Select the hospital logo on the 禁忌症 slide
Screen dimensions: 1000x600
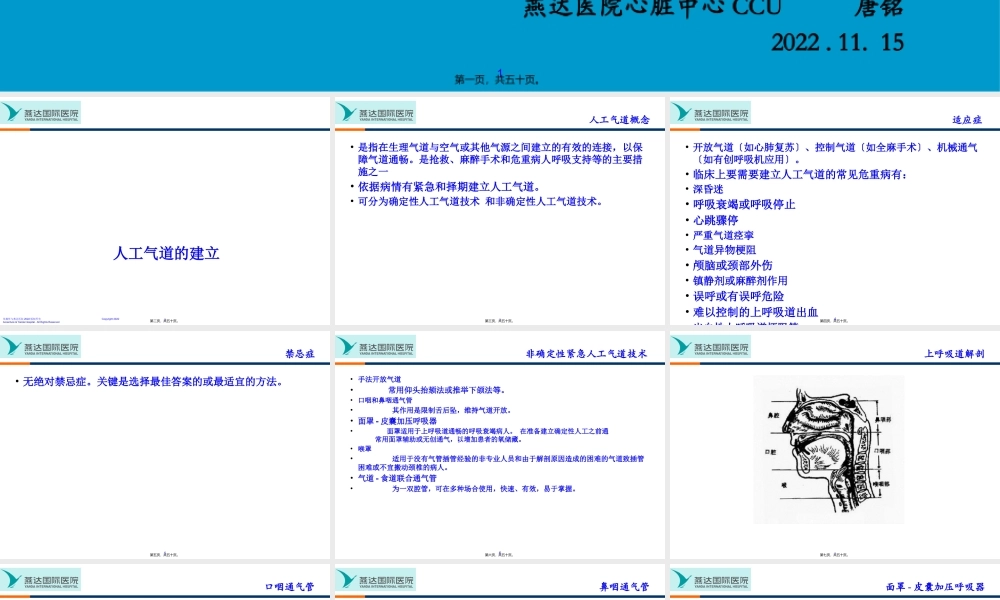coord(12,346)
